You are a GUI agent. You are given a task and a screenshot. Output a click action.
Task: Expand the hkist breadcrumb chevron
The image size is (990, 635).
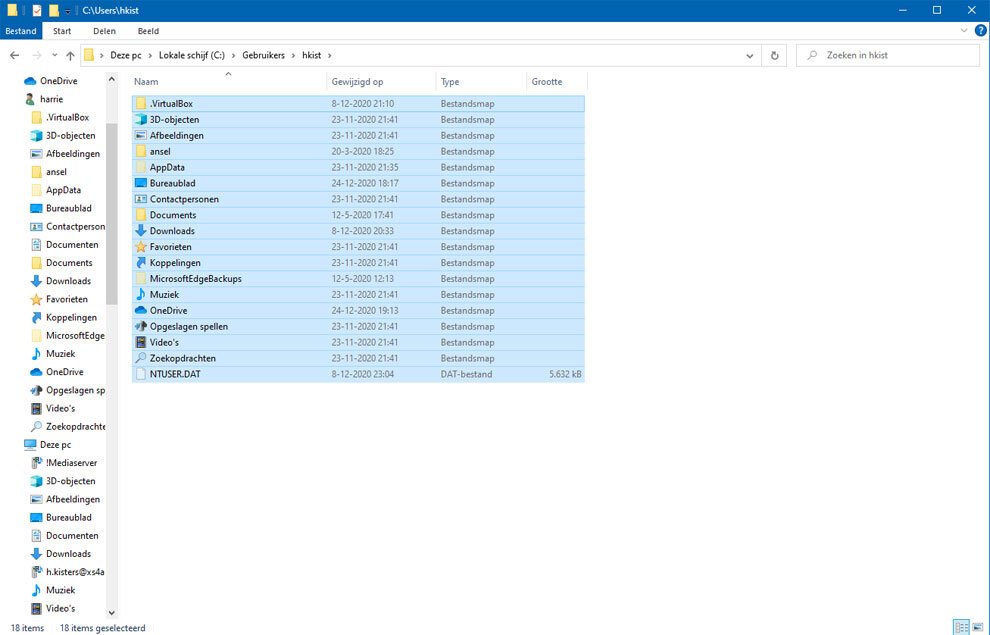click(330, 56)
